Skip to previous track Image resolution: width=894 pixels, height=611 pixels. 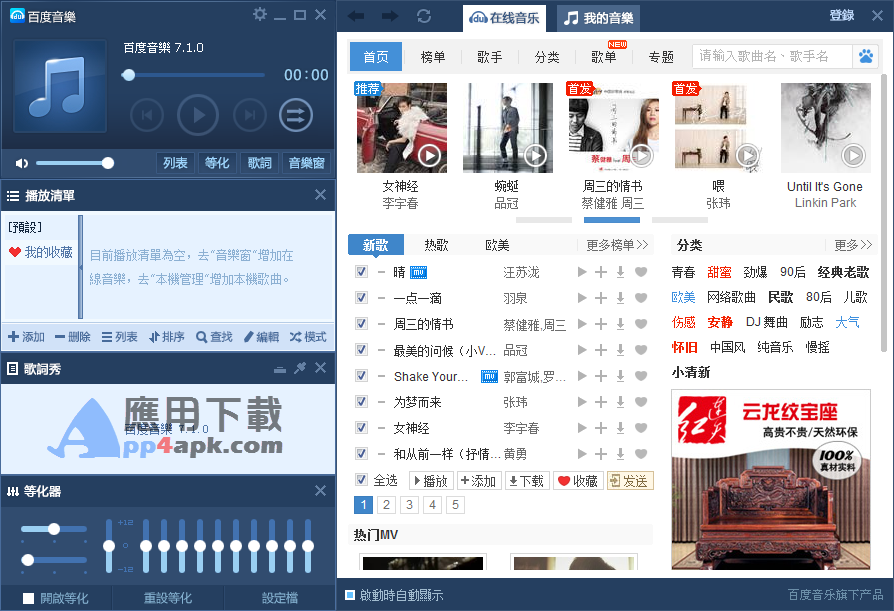[x=147, y=115]
